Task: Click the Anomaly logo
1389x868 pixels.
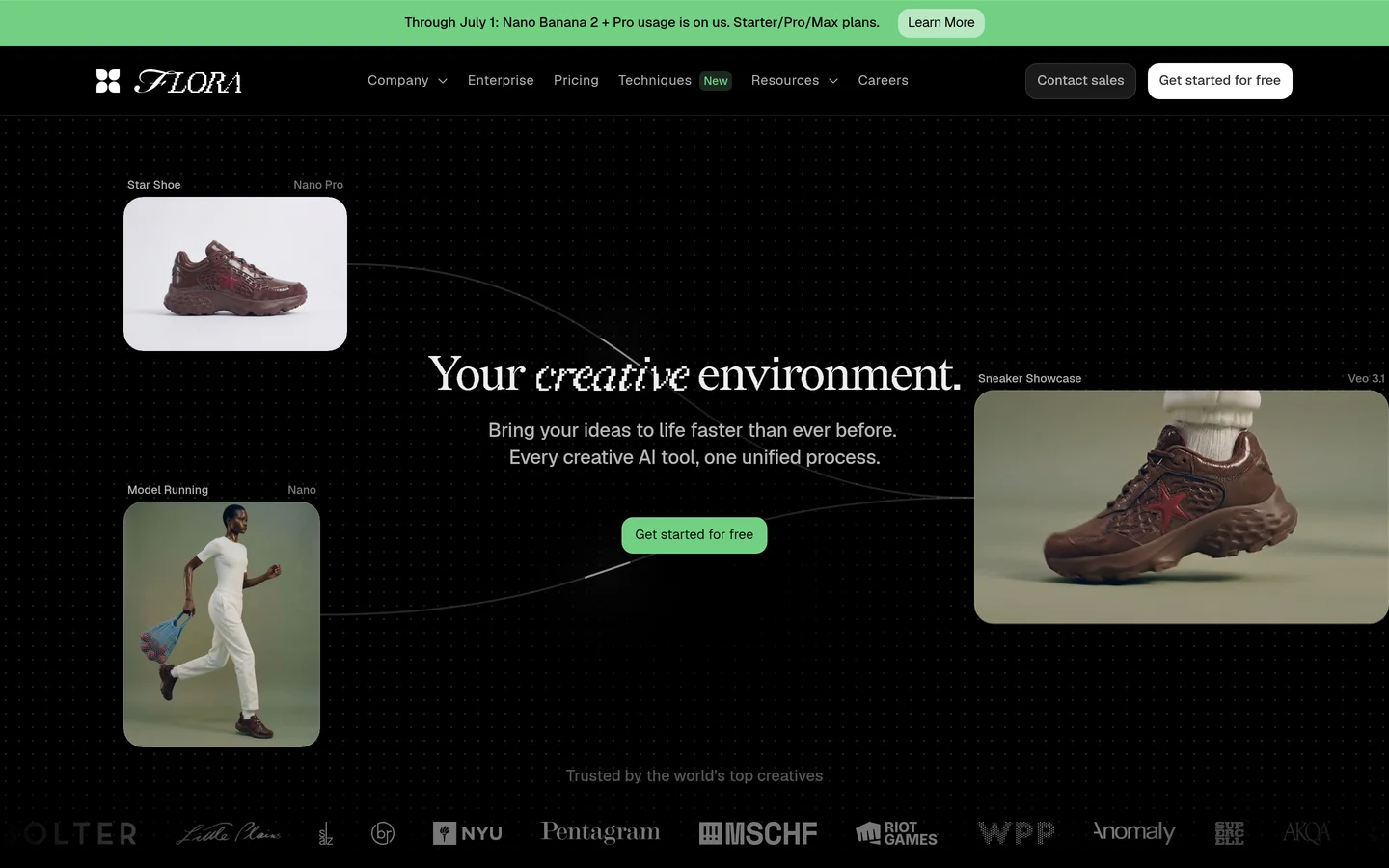Action: [1134, 832]
